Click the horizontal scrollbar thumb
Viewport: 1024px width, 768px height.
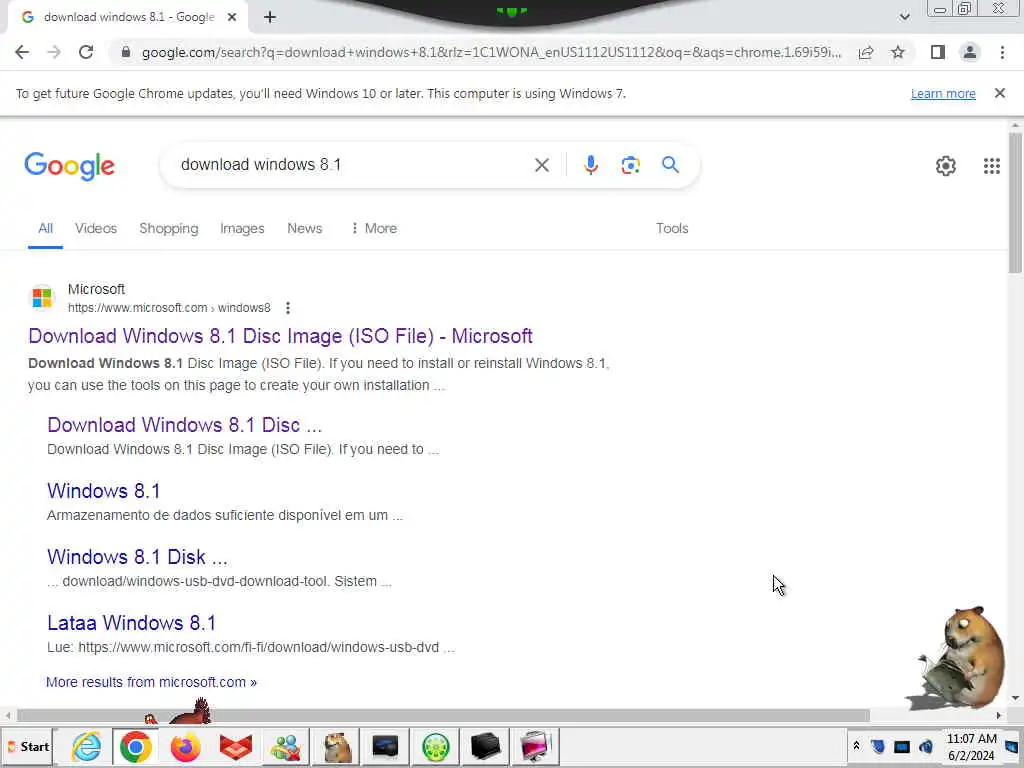point(443,715)
